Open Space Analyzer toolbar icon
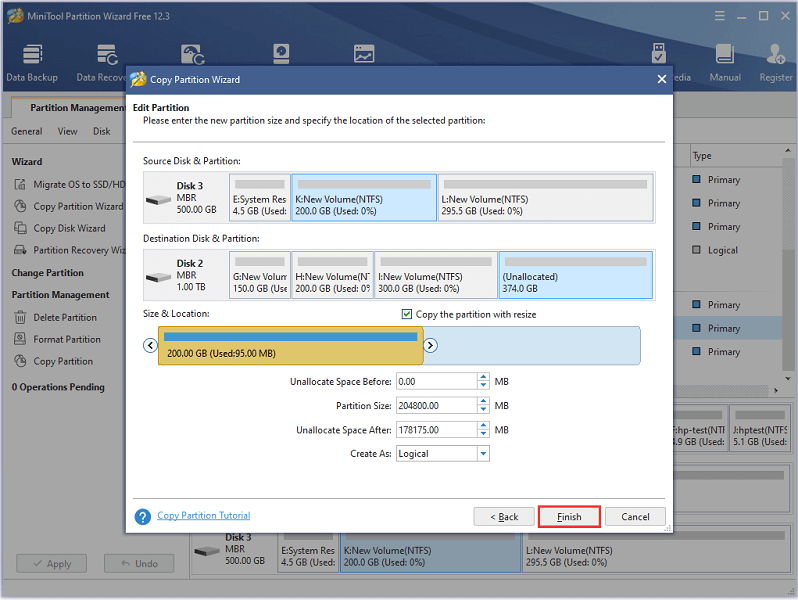The height and width of the screenshot is (600, 798). (364, 54)
